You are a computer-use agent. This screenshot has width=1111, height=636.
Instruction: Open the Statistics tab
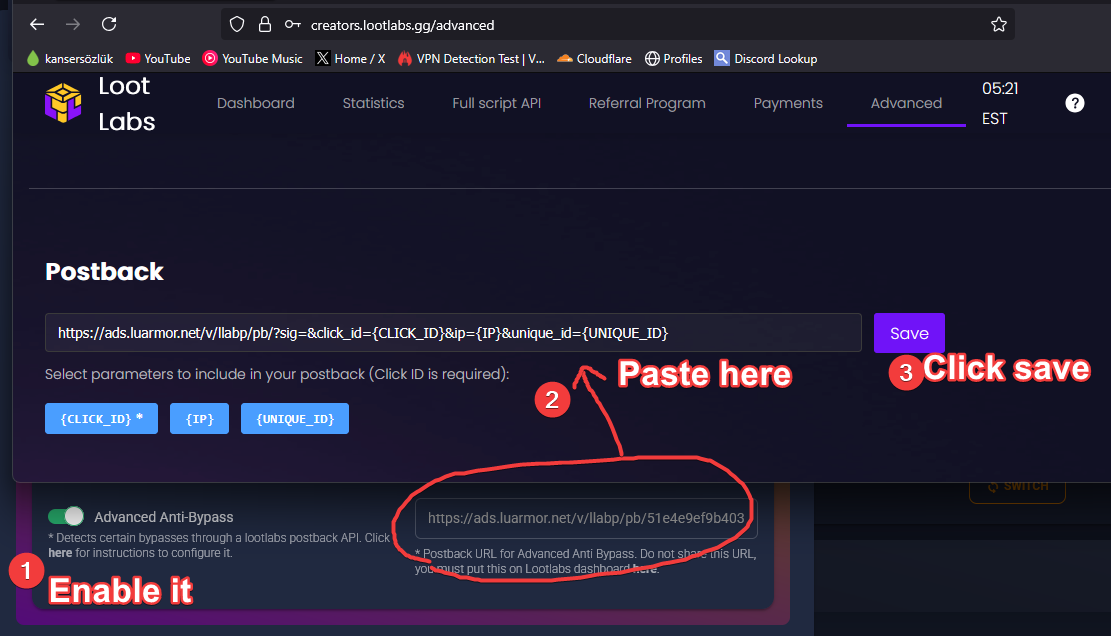click(x=373, y=103)
